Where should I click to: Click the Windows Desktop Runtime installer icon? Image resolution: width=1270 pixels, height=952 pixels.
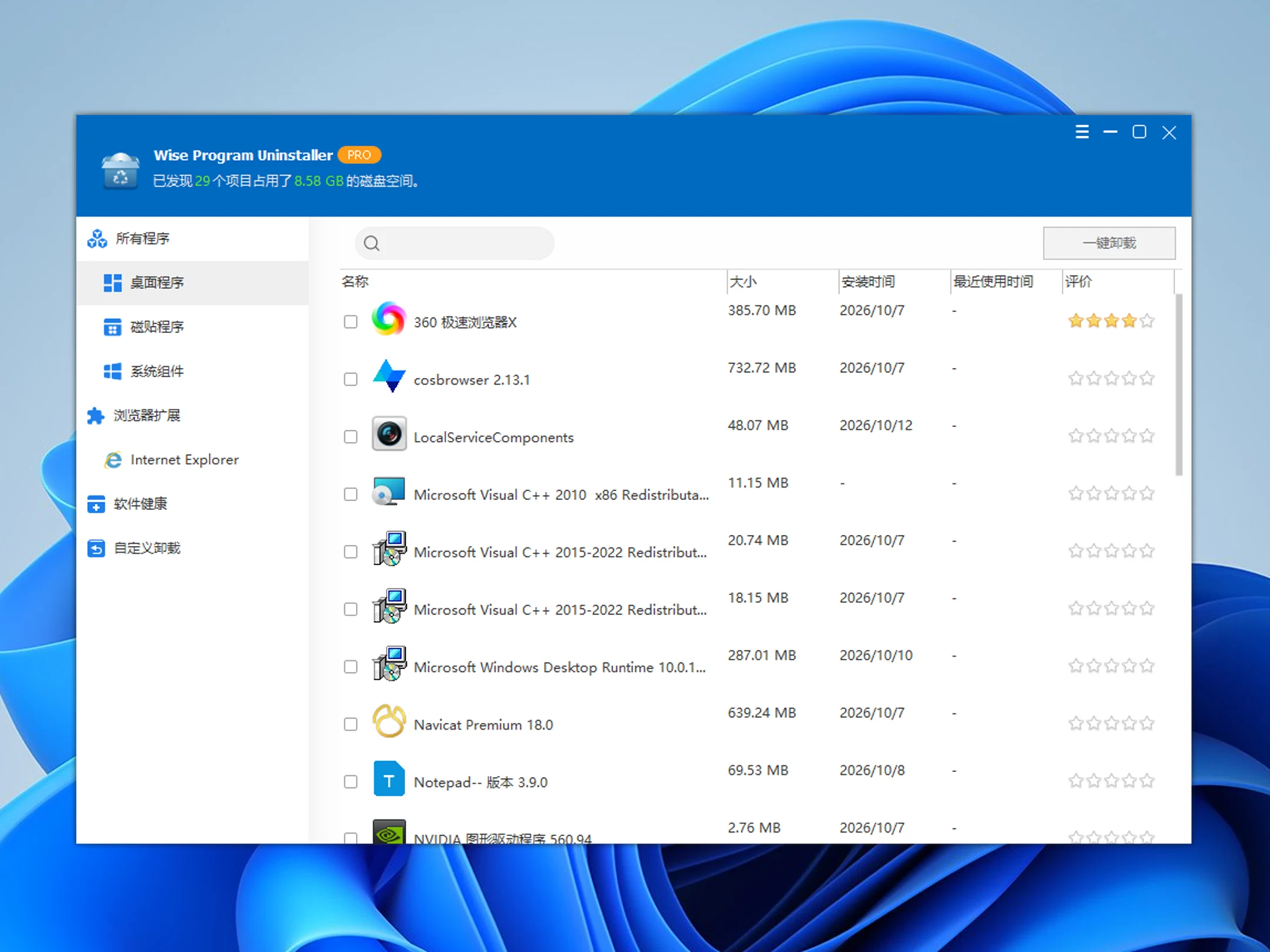(388, 664)
